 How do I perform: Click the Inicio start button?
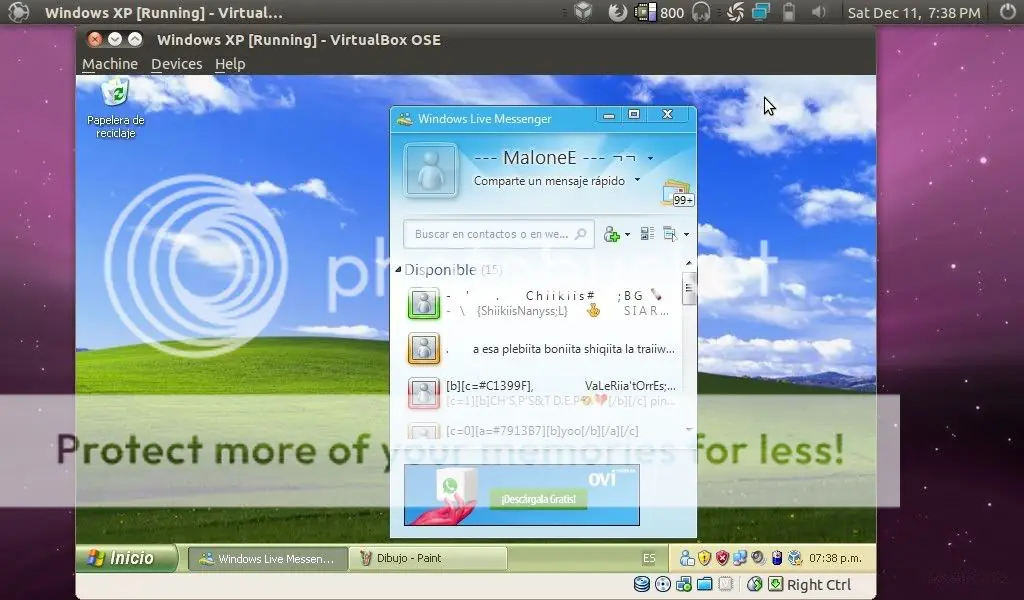(x=127, y=558)
